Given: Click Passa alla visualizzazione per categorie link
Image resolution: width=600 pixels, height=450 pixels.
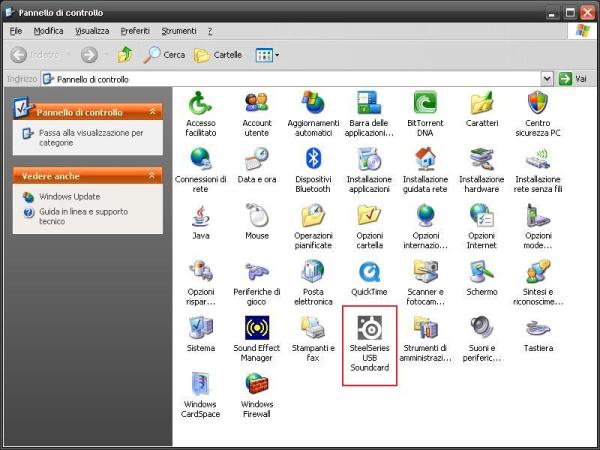Looking at the screenshot, I should click(90, 137).
